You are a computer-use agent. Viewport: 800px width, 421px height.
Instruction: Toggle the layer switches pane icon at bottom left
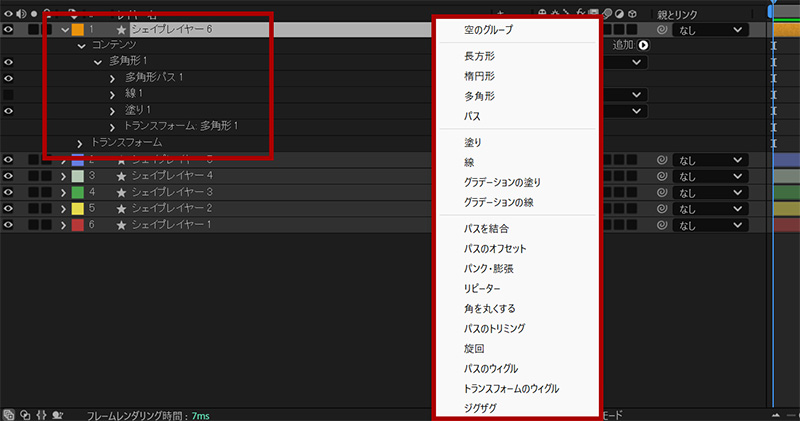click(8, 415)
